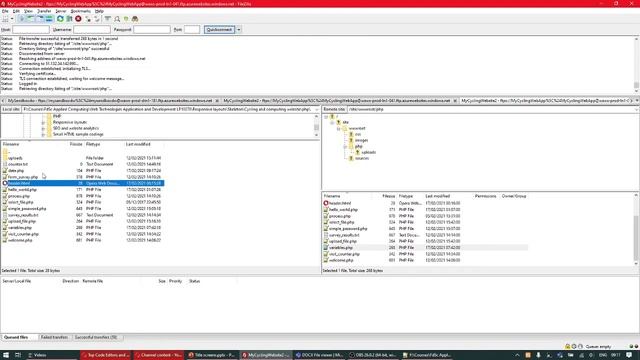
Task: Click the Reconnect to last server icon
Action: [97, 19]
